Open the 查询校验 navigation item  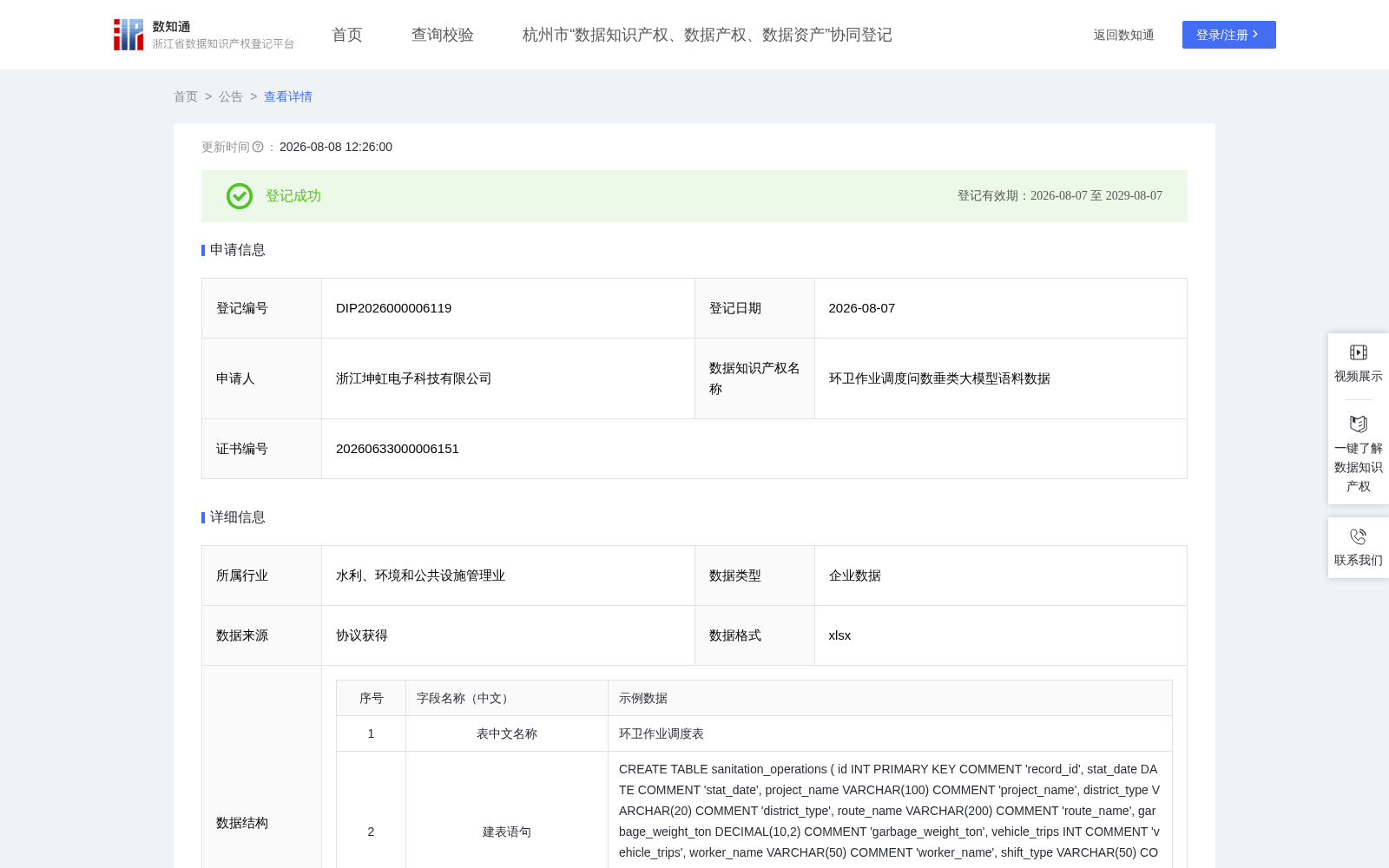(x=443, y=35)
